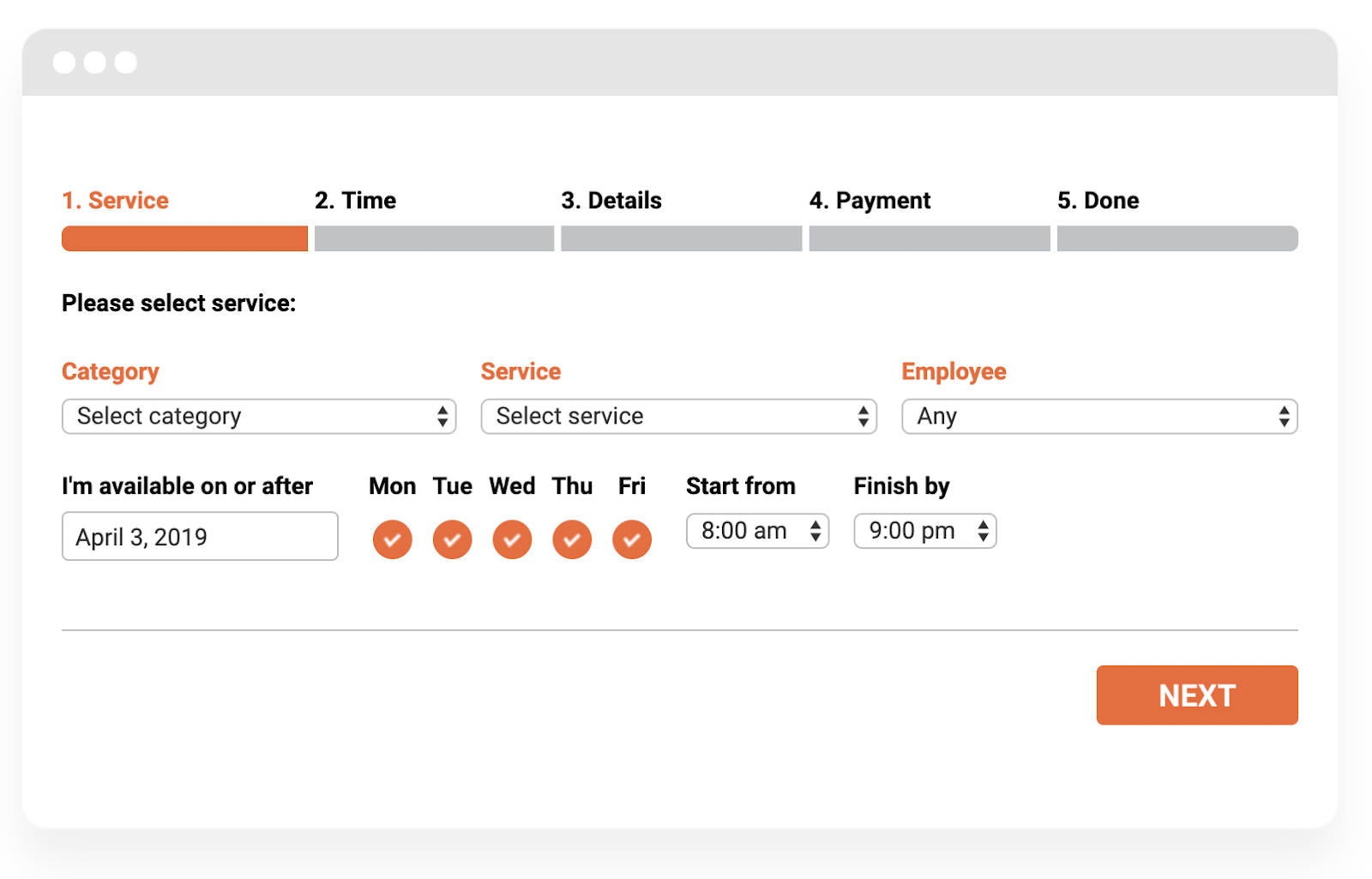1372x879 pixels.
Task: Open the Select category dropdown
Action: click(259, 417)
